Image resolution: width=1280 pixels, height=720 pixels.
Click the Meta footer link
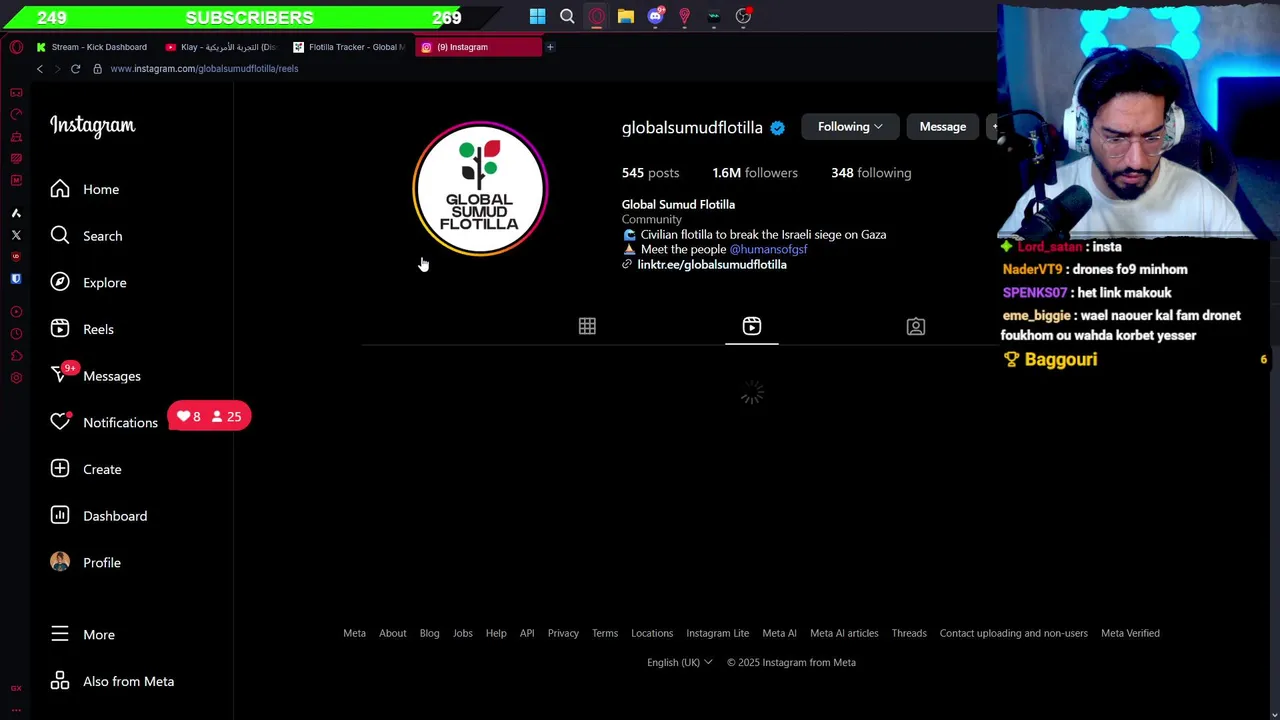tap(354, 633)
